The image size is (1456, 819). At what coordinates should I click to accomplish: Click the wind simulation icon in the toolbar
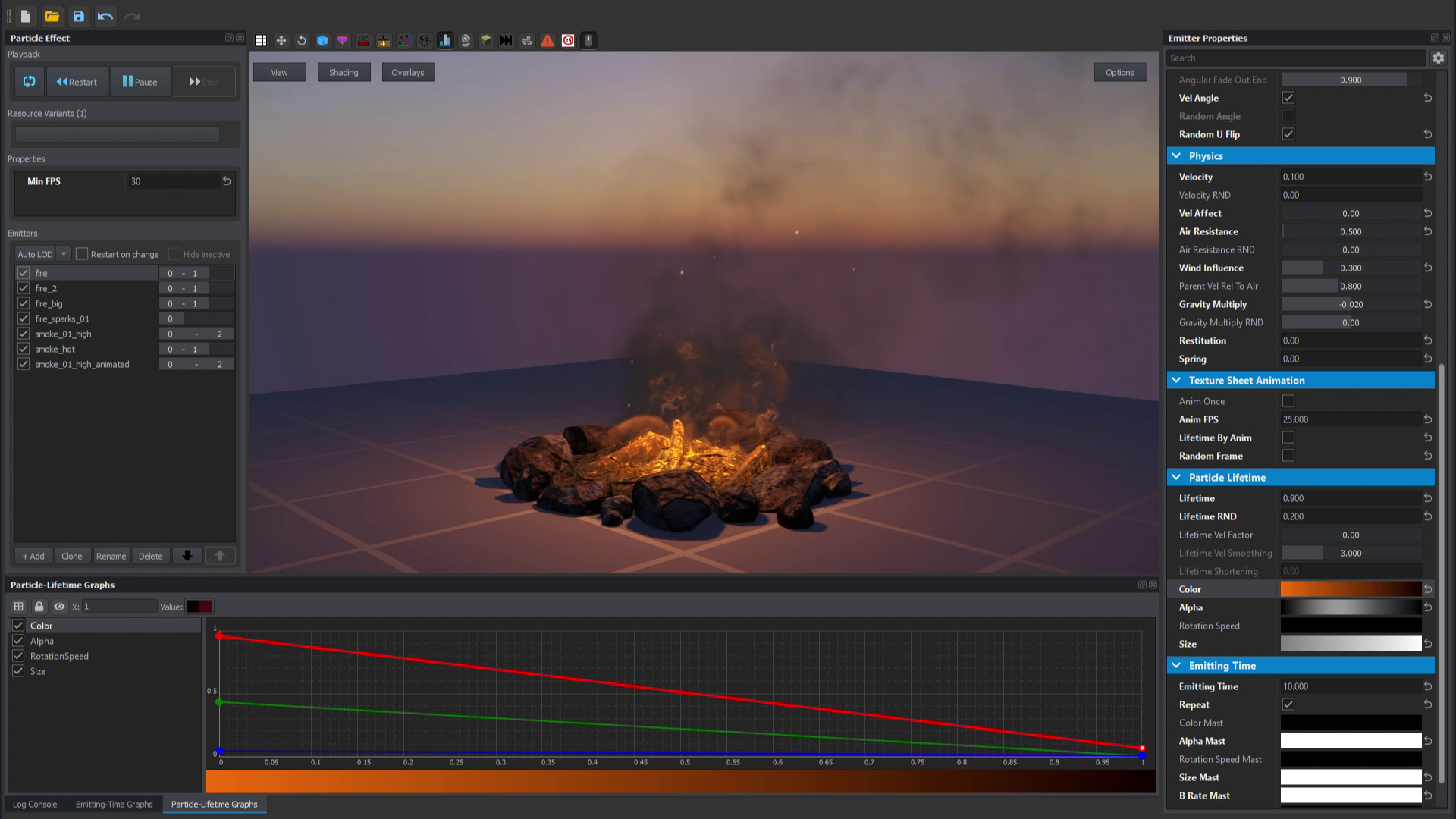[x=526, y=40]
